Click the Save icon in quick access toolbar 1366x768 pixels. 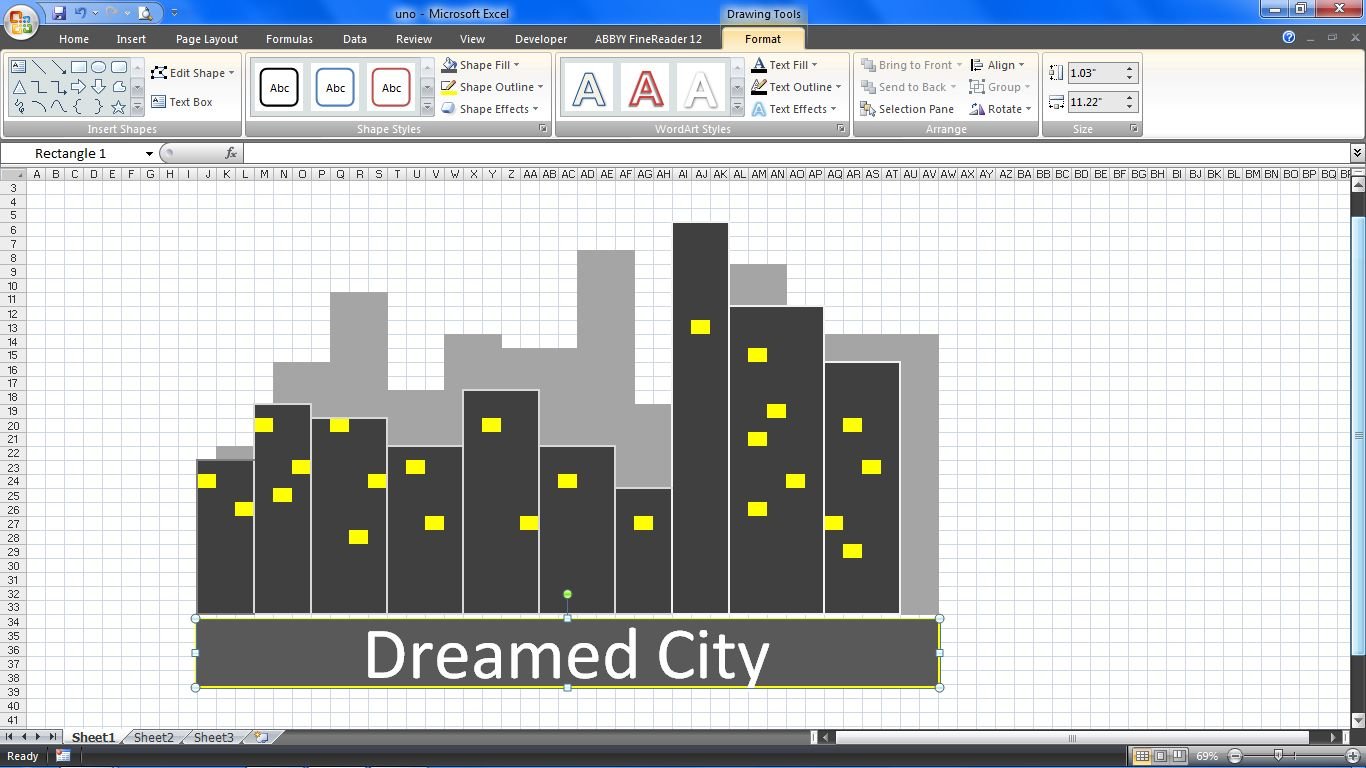click(x=59, y=13)
